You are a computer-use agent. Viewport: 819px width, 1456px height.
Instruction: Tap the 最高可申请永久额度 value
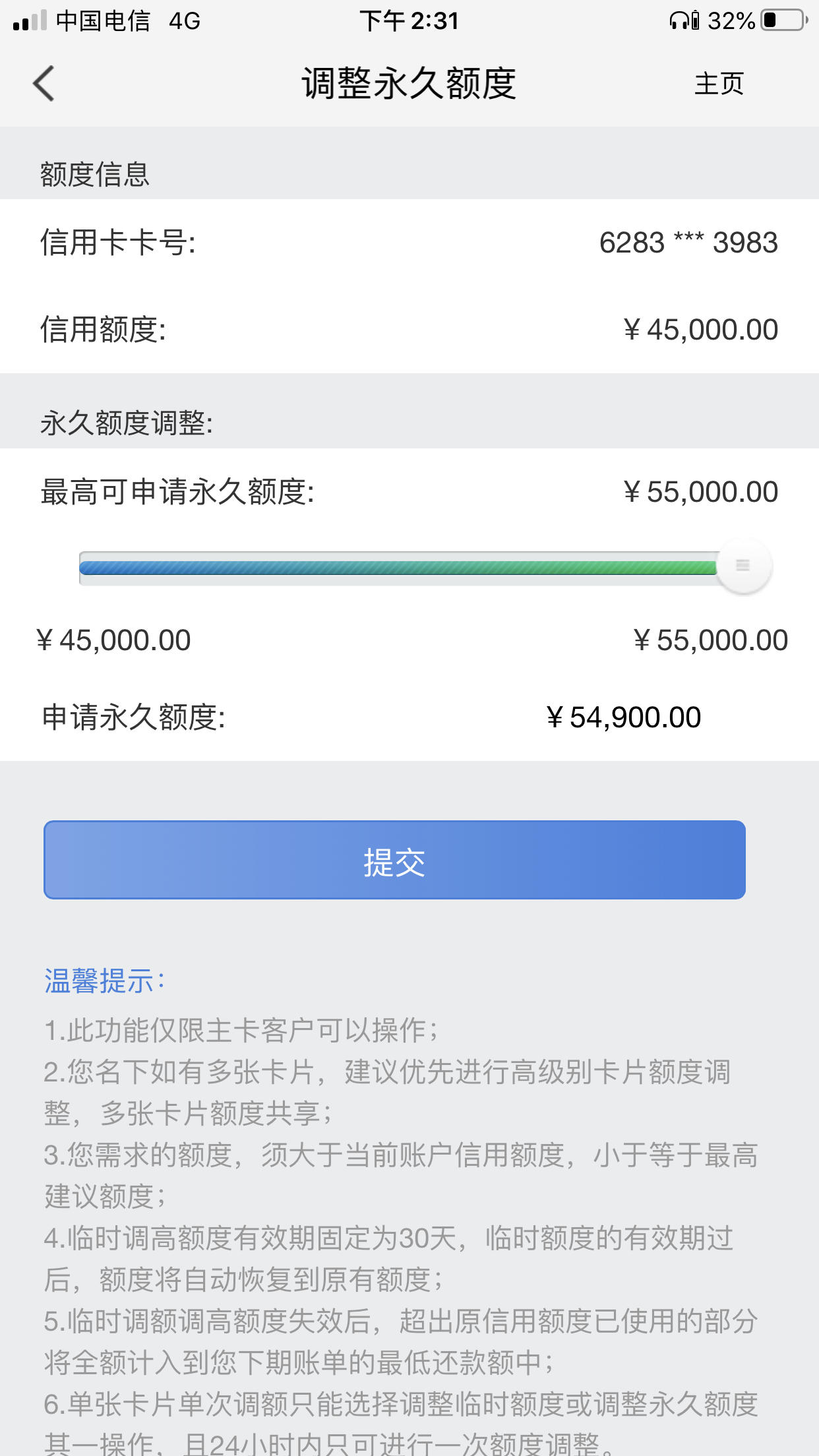click(700, 492)
